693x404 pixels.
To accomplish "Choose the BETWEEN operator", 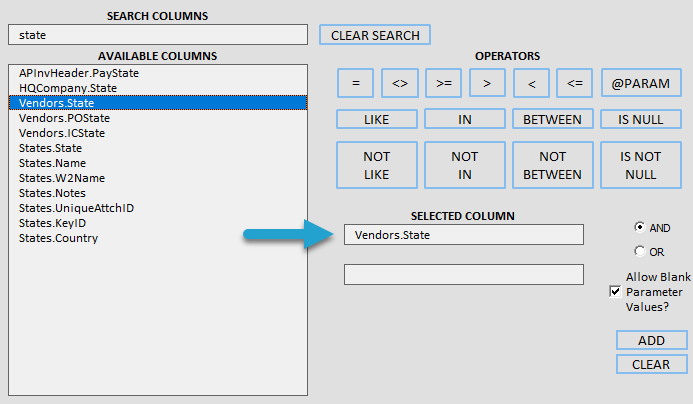I will 552,119.
